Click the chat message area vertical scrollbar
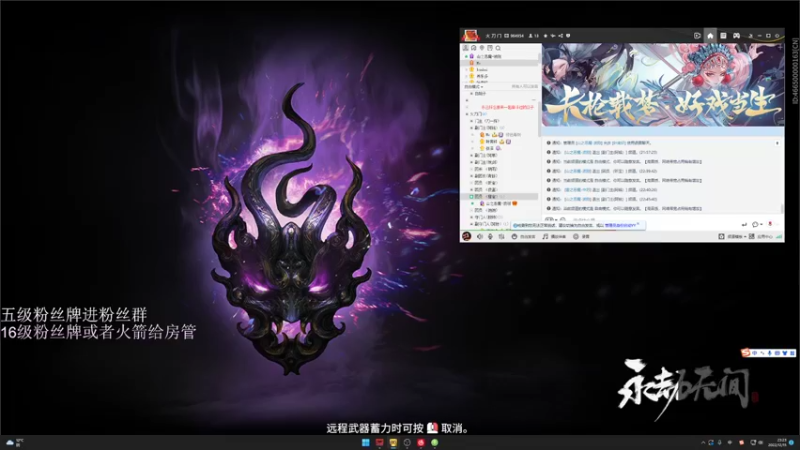Image resolution: width=800 pixels, height=450 pixels. pyautogui.click(x=782, y=208)
